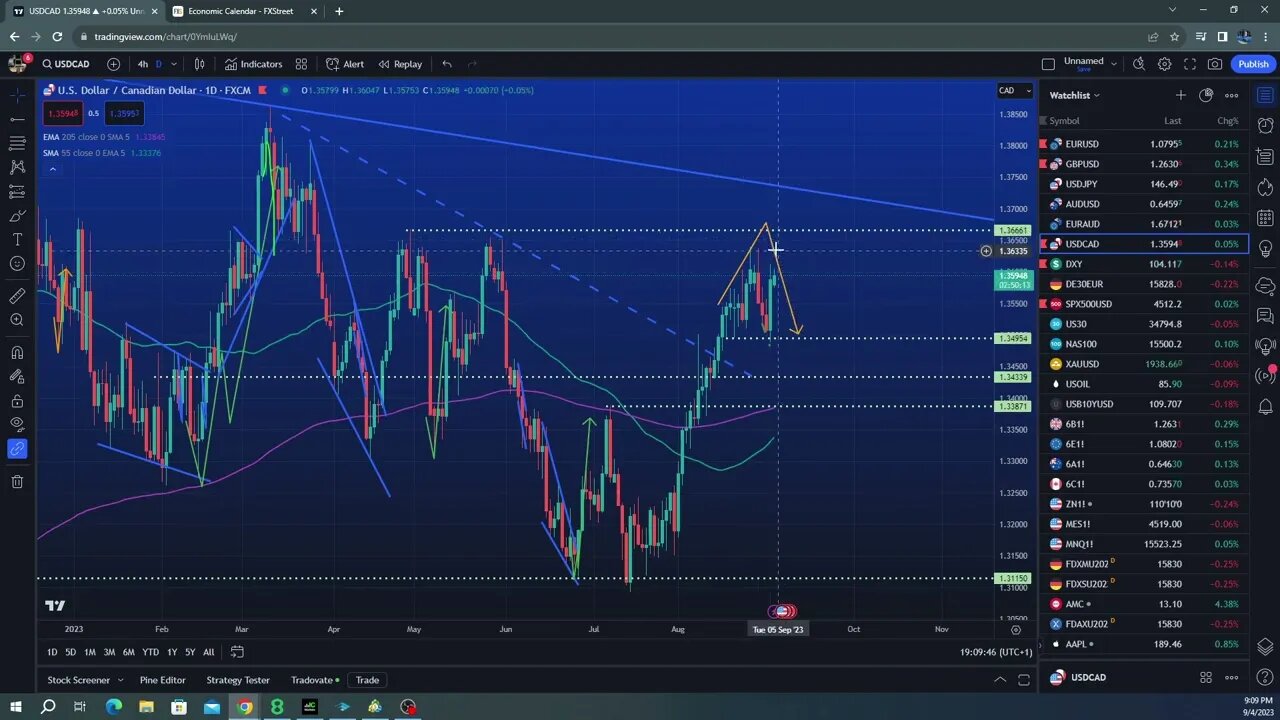Select the ruler measure tool
The image size is (1280, 720).
(x=17, y=296)
